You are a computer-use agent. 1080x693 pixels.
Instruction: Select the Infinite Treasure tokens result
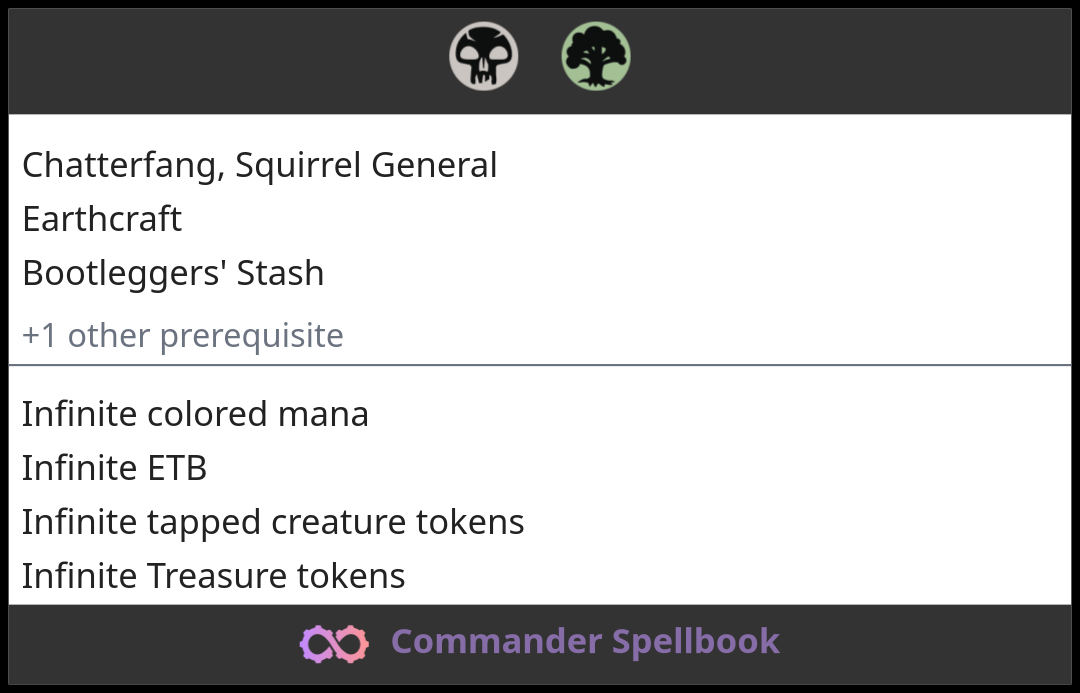(x=213, y=576)
